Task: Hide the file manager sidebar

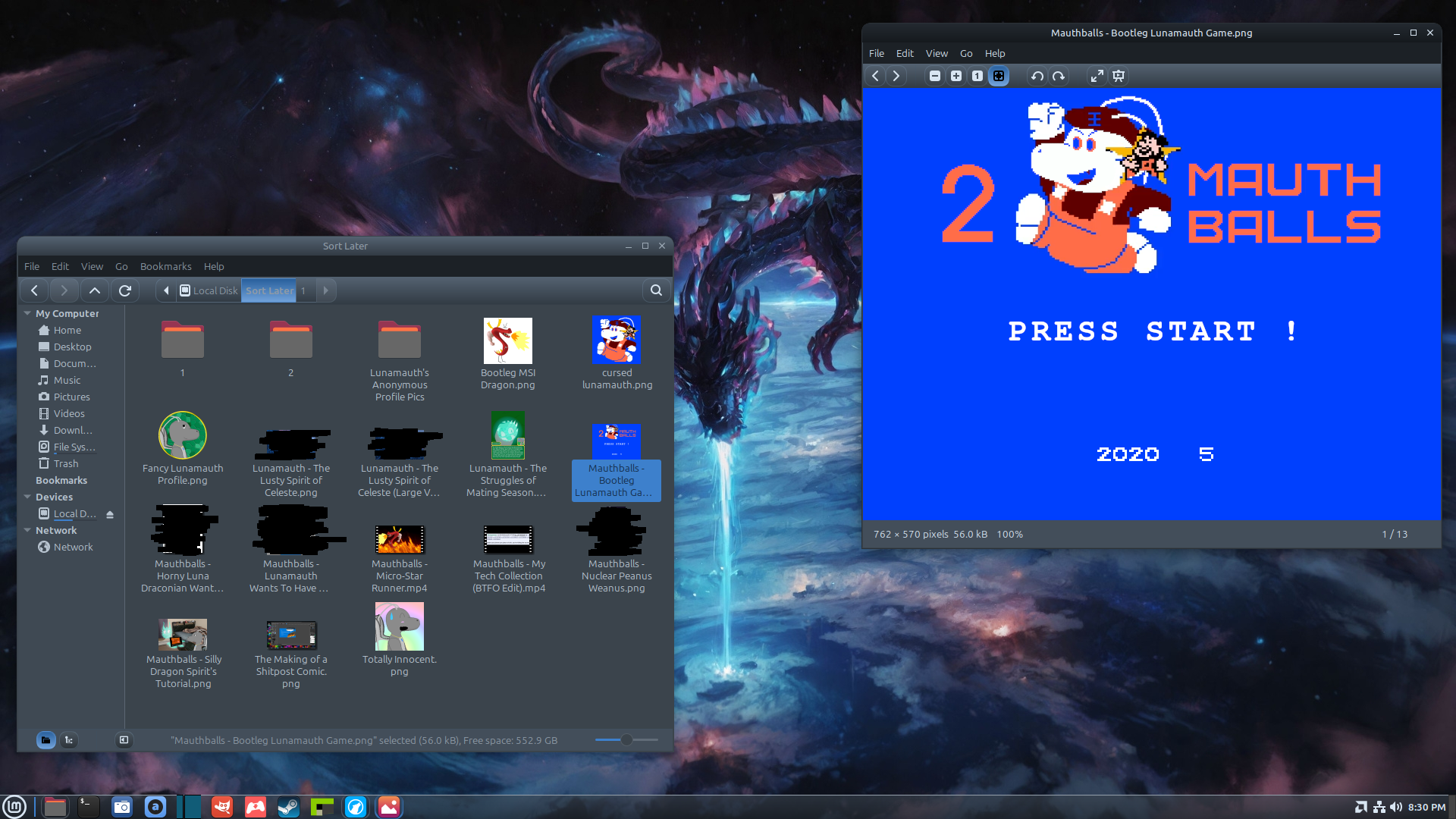Action: point(124,740)
